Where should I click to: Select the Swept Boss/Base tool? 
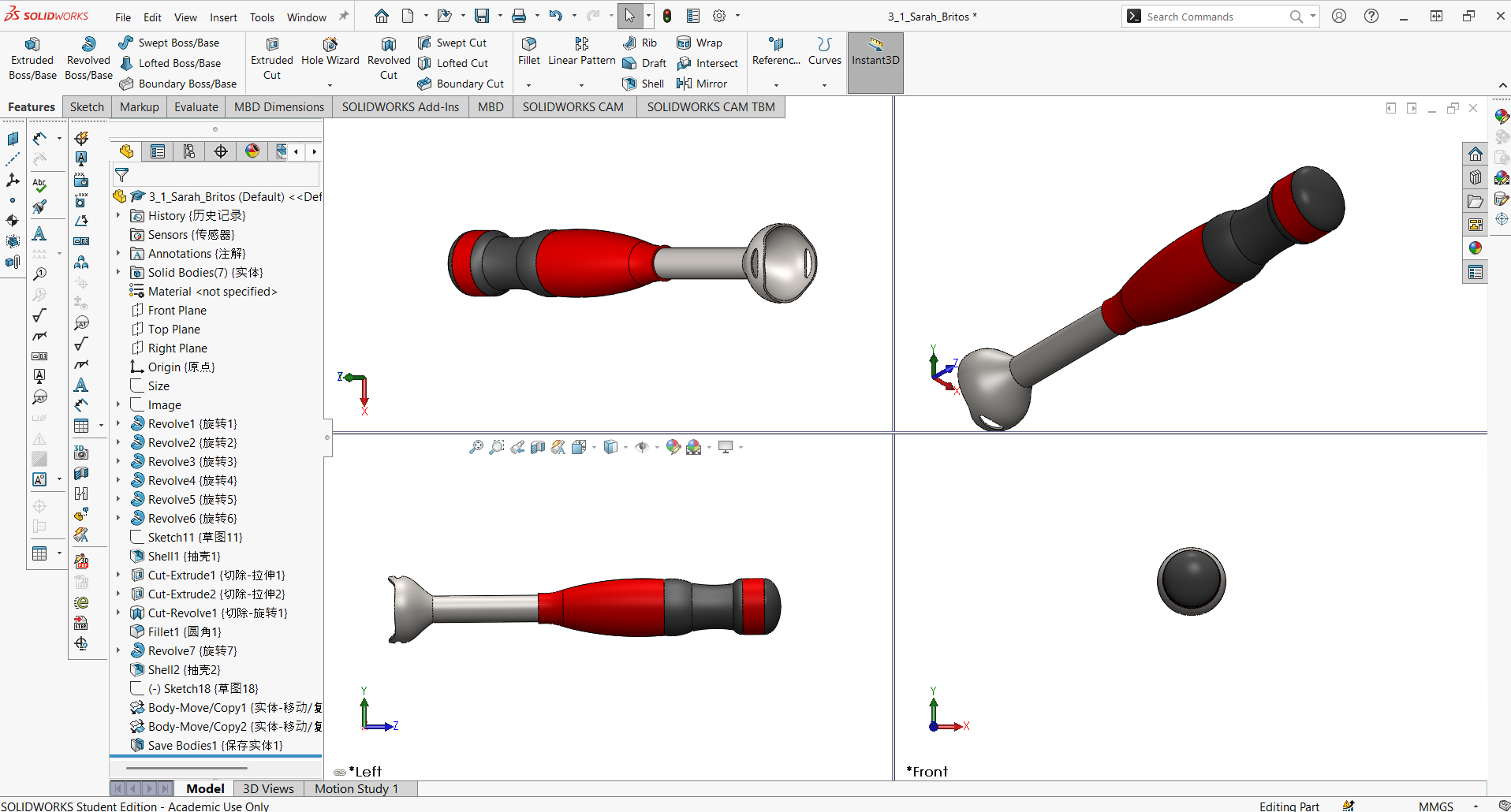tap(169, 43)
